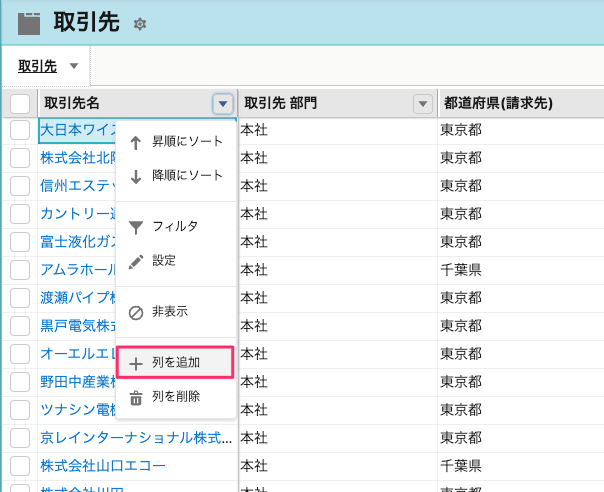Select 非表示 to hide column
The height and width of the screenshot is (492, 604).
(176, 312)
